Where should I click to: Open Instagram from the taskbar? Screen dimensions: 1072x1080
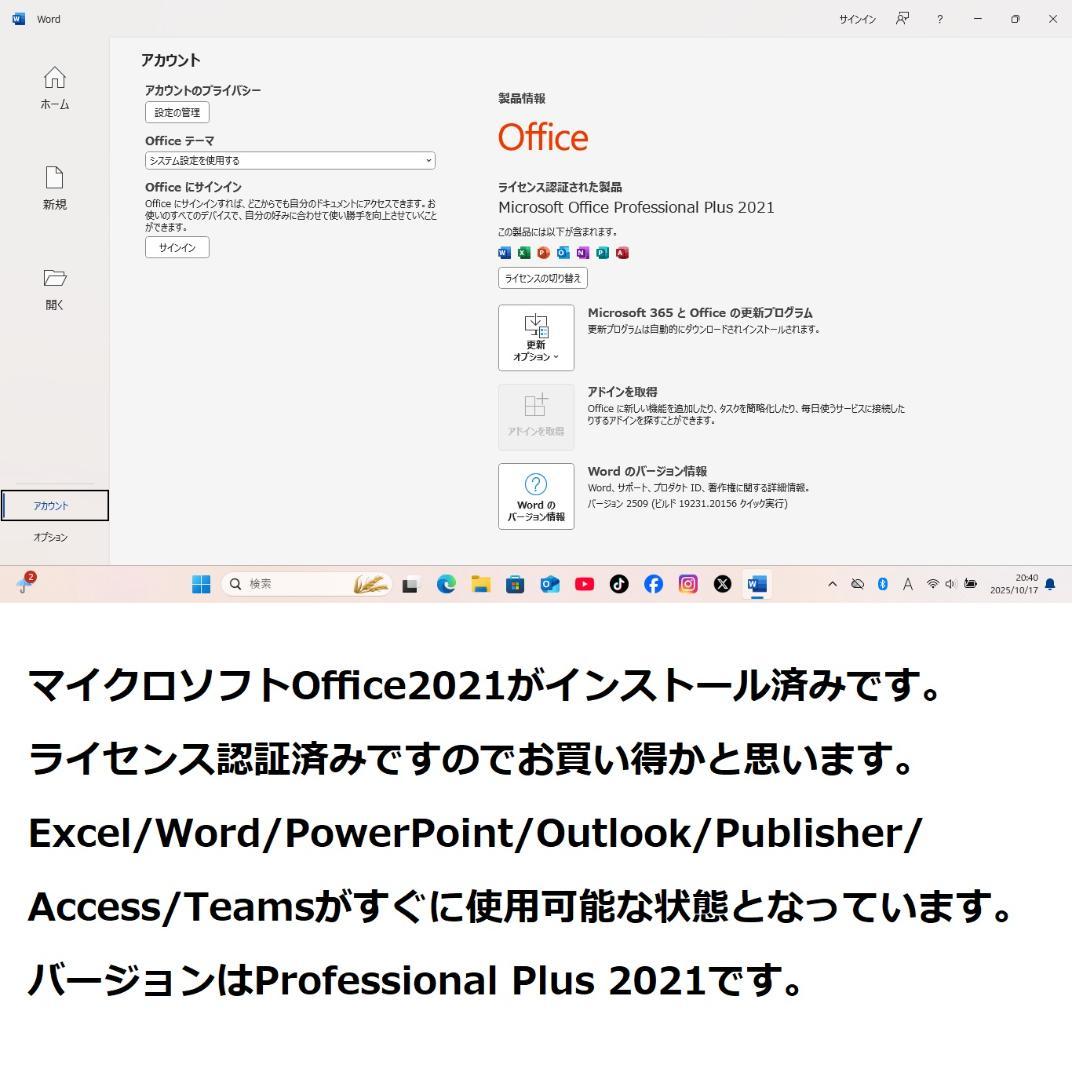point(688,584)
